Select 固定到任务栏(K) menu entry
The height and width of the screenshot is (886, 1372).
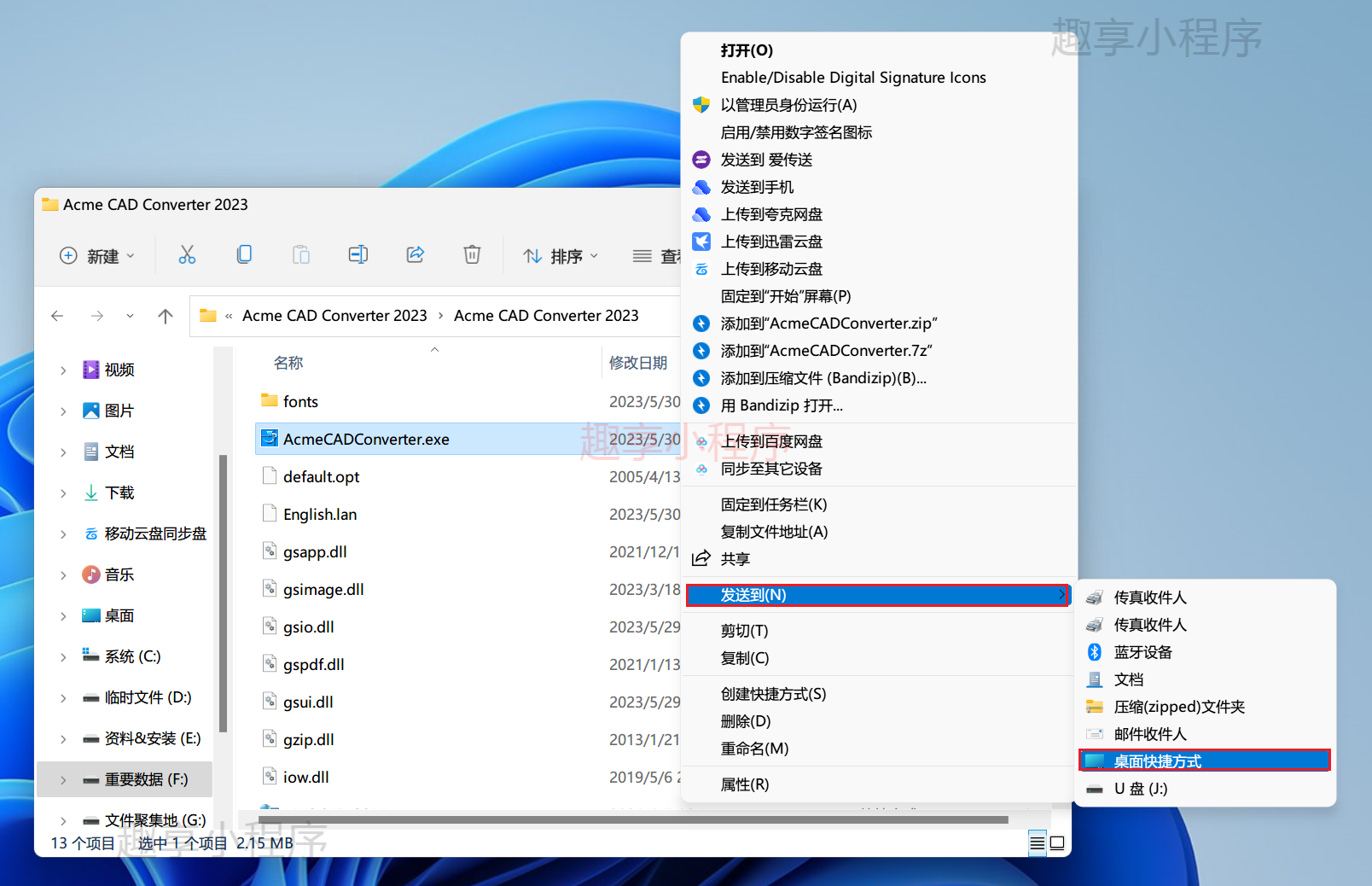coord(879,504)
